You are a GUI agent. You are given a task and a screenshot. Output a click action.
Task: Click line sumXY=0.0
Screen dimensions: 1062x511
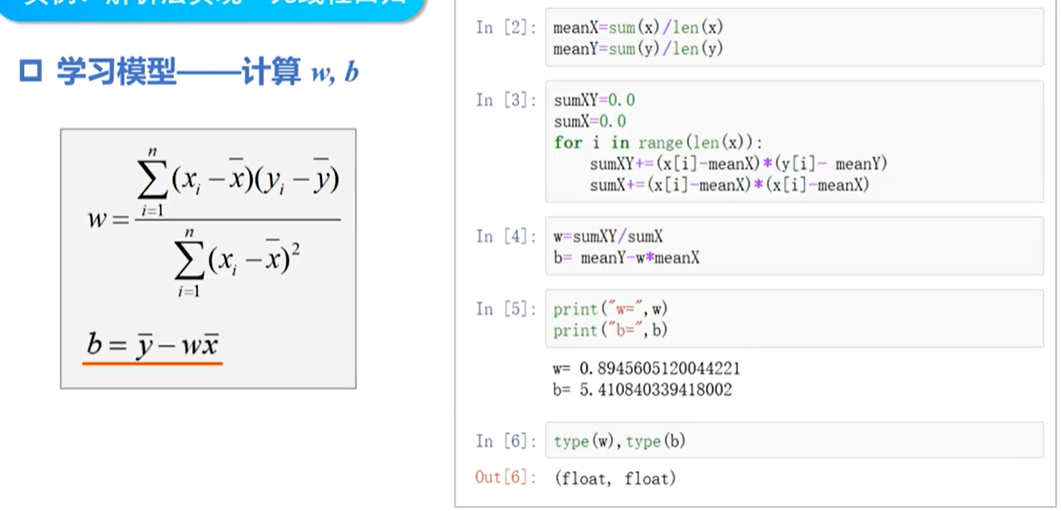click(594, 100)
